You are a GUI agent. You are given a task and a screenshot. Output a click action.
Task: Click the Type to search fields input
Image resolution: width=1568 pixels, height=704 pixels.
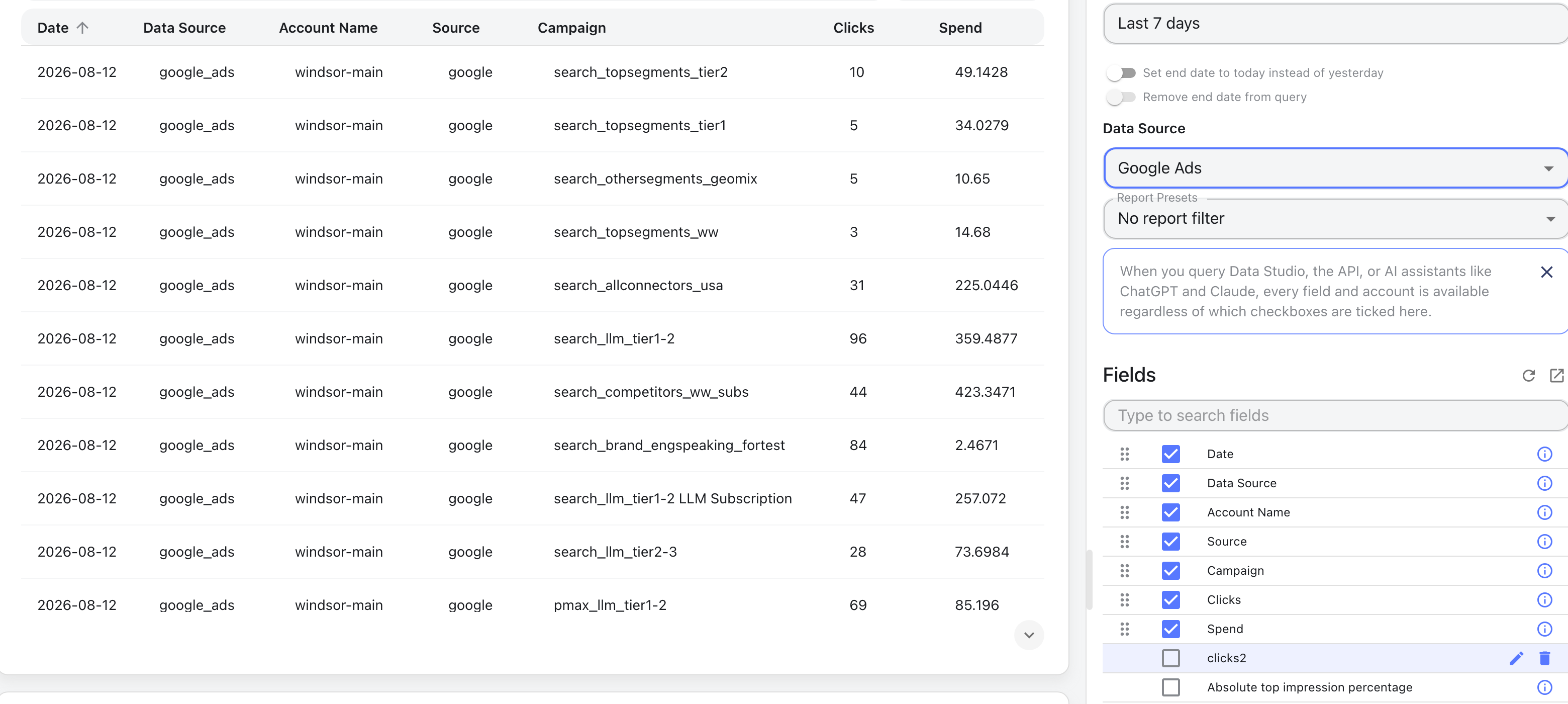click(x=1335, y=415)
